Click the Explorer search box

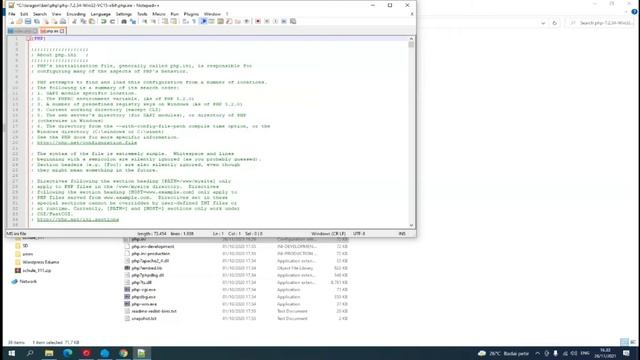(x=600, y=23)
